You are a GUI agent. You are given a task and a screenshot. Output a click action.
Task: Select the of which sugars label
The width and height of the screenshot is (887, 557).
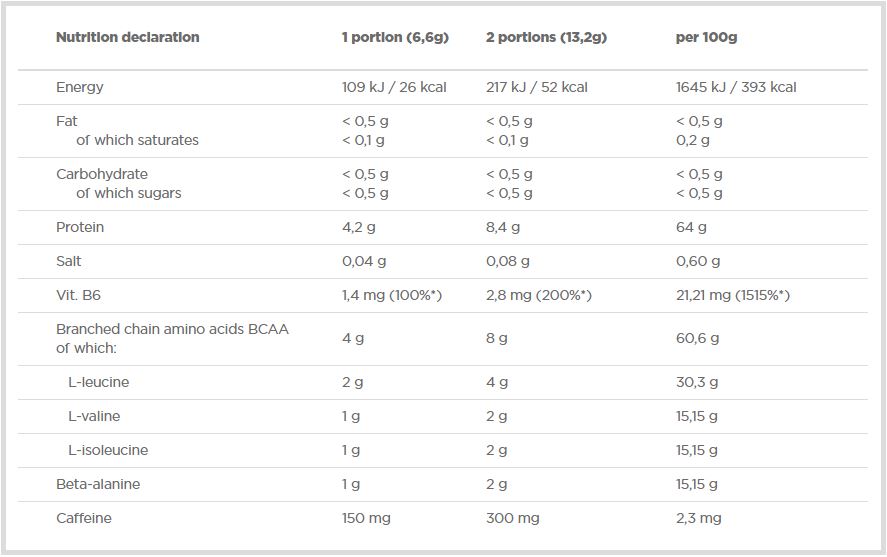coord(129,193)
